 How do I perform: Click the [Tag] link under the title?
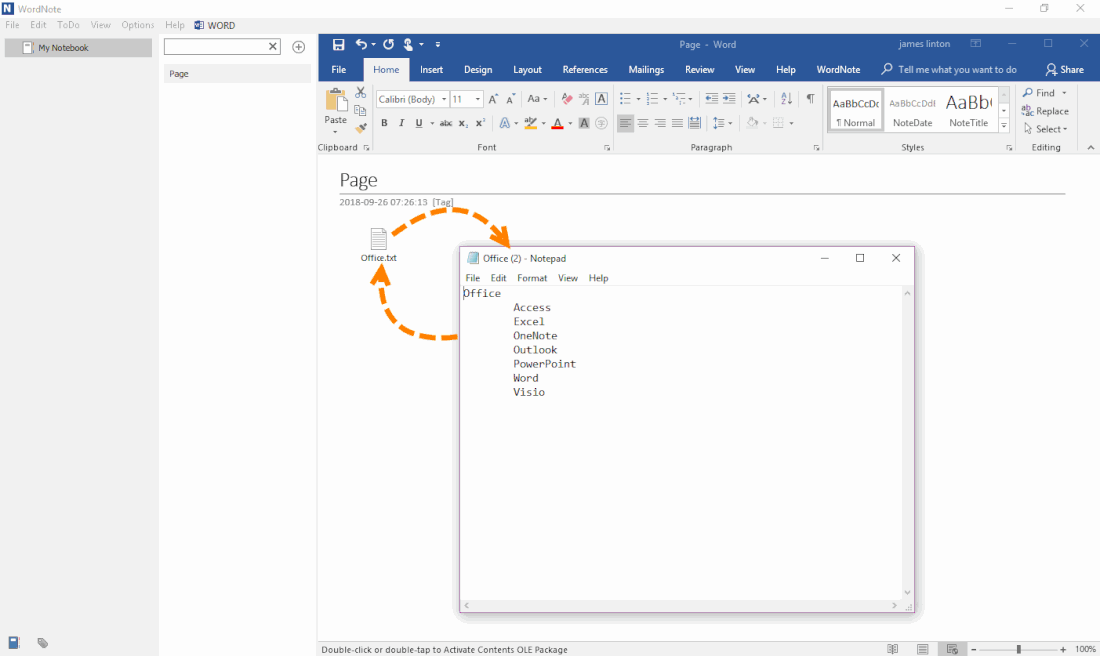[x=443, y=202]
